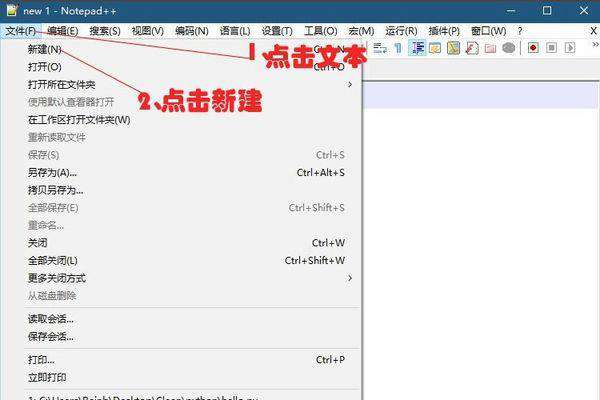Select 重新读取文件 menu entry

pos(182,137)
